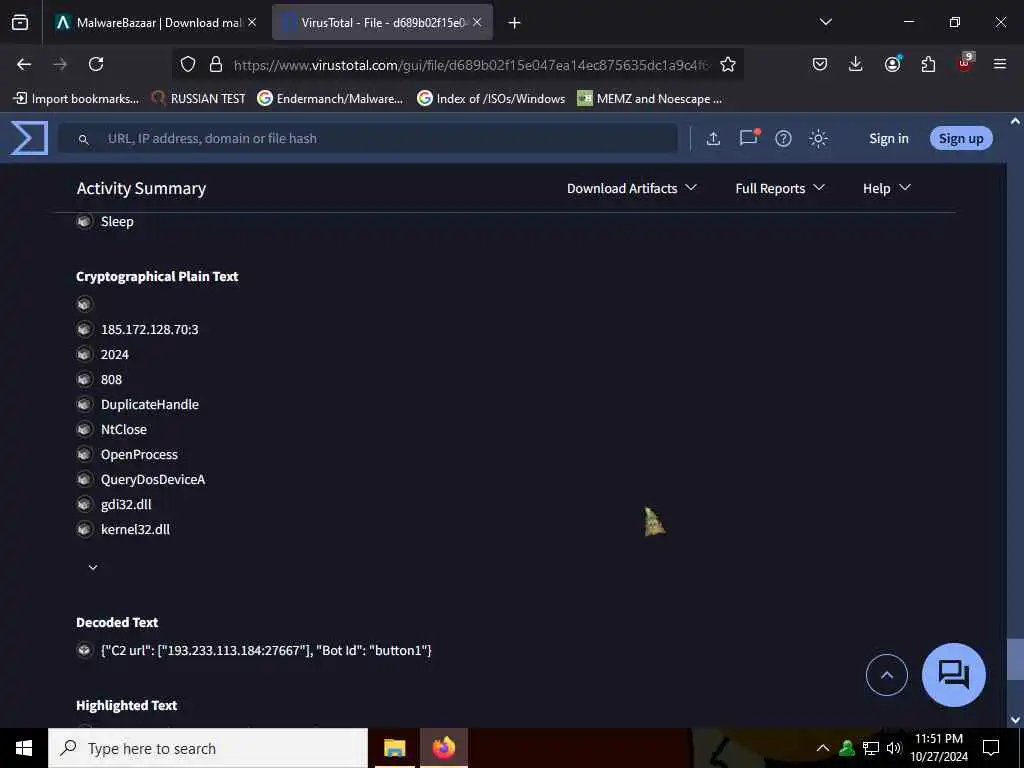Image resolution: width=1024 pixels, height=768 pixels.
Task: Select the gdi32.dll text entry
Action: point(126,504)
